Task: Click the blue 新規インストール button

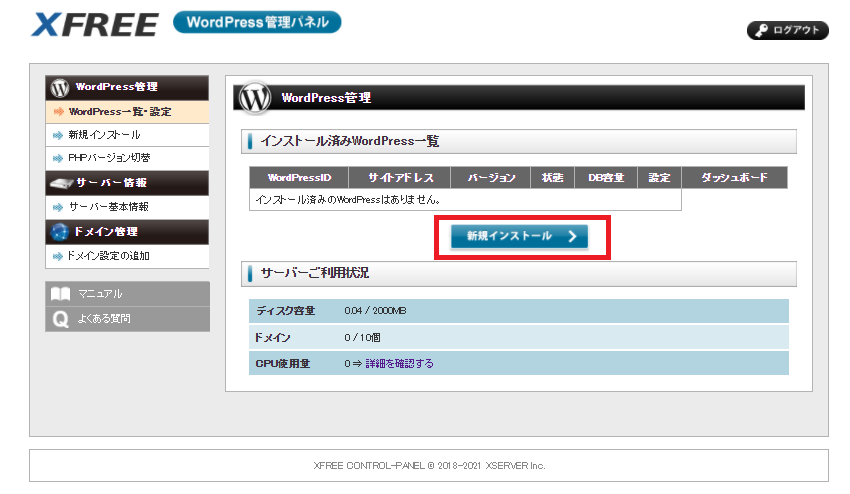Action: coord(519,236)
